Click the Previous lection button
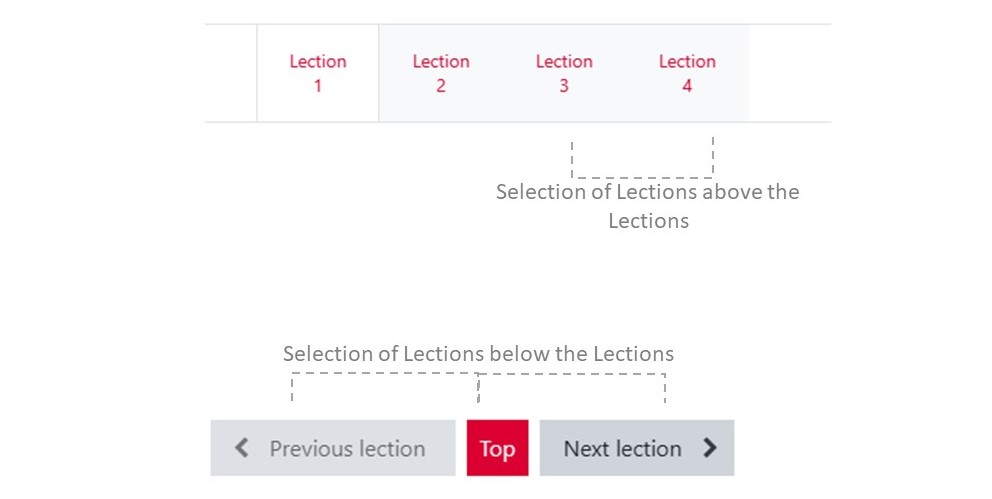 pyautogui.click(x=332, y=449)
